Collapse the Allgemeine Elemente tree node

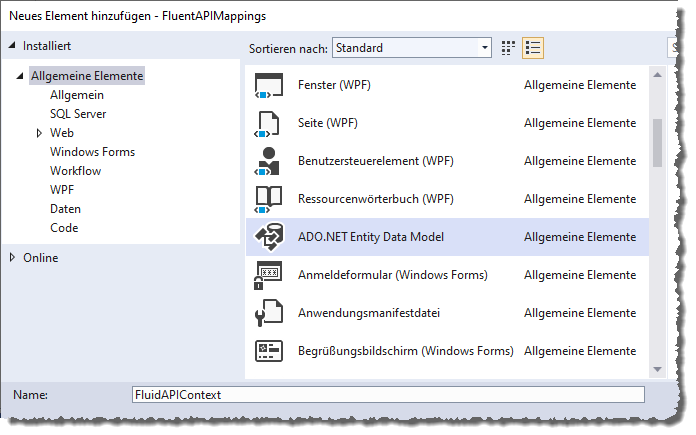click(20, 76)
